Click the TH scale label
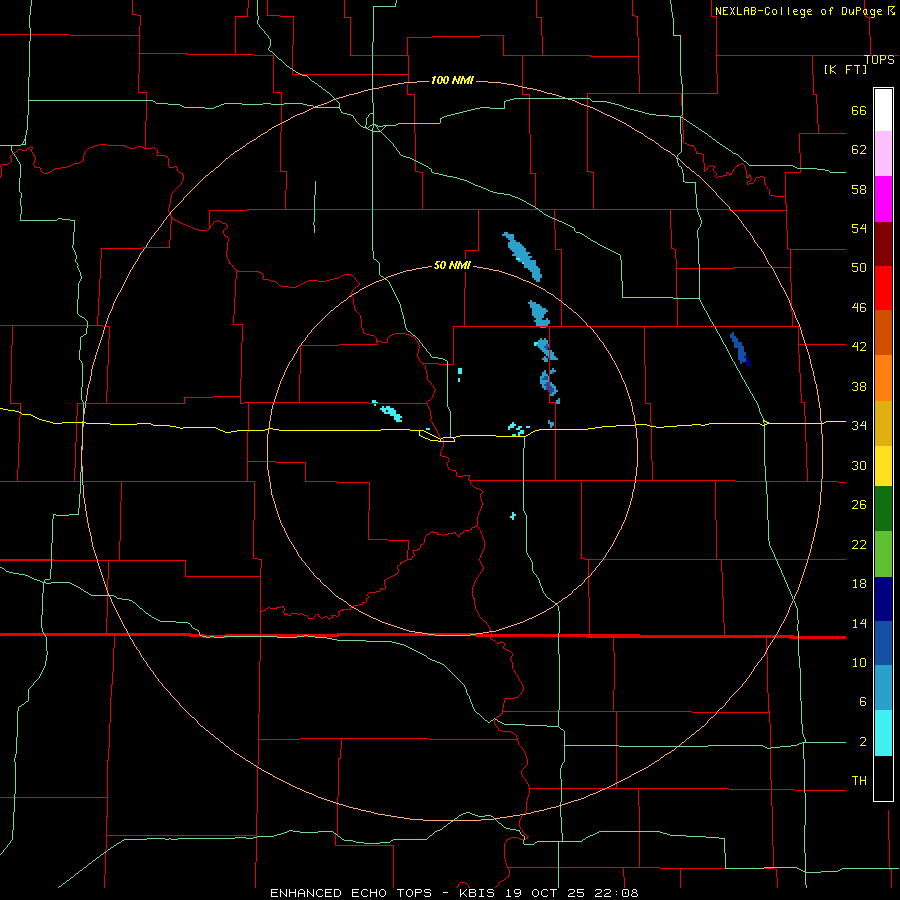 859,781
